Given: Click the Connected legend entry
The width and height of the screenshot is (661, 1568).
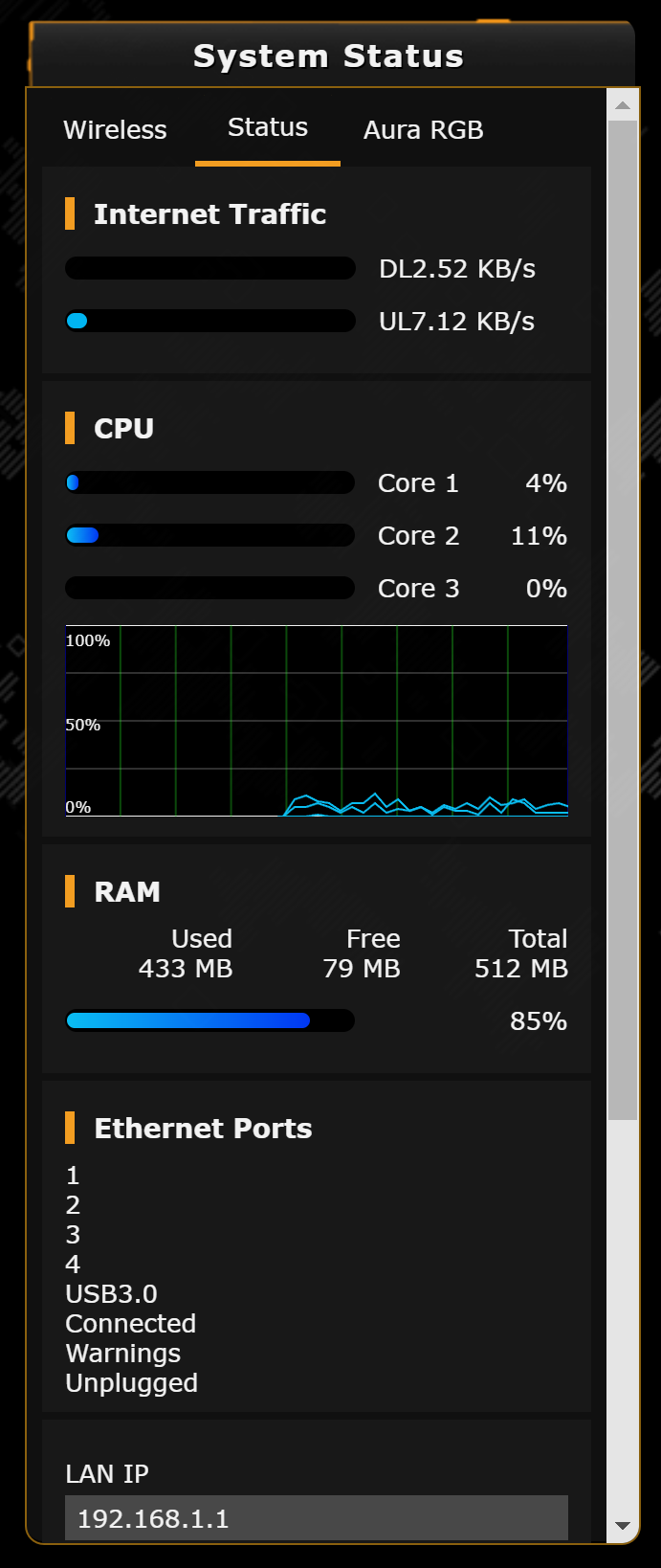Looking at the screenshot, I should pyautogui.click(x=130, y=1323).
